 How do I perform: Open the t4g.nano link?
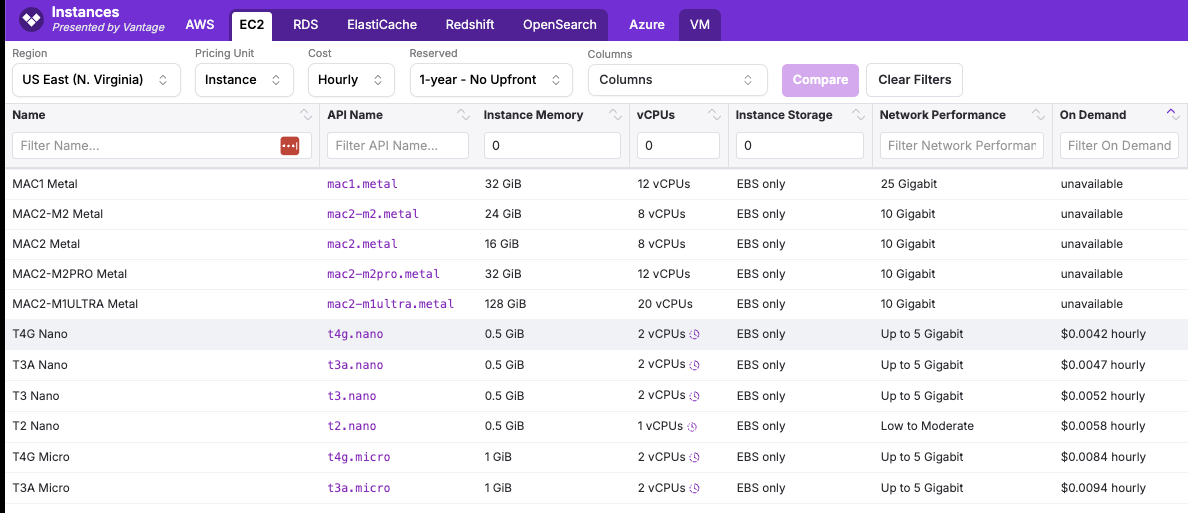click(x=355, y=334)
